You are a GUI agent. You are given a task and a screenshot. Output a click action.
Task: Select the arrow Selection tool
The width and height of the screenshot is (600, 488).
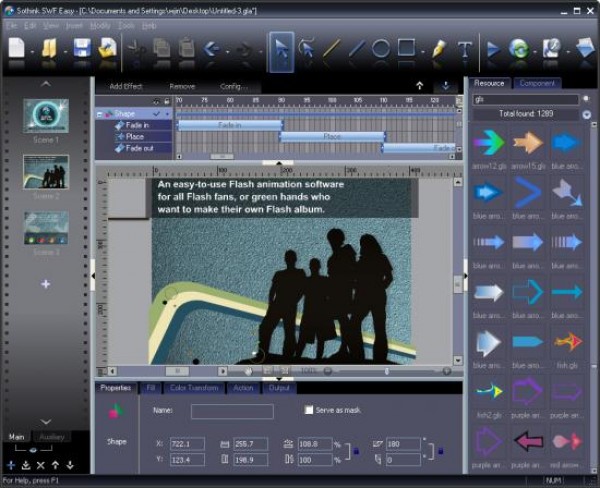[281, 48]
